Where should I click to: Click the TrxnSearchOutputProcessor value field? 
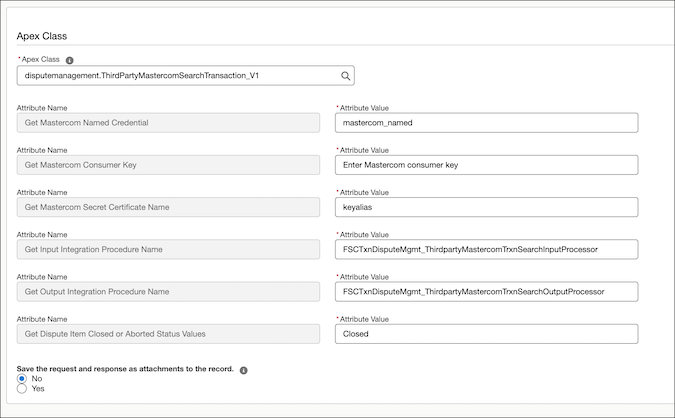click(486, 291)
